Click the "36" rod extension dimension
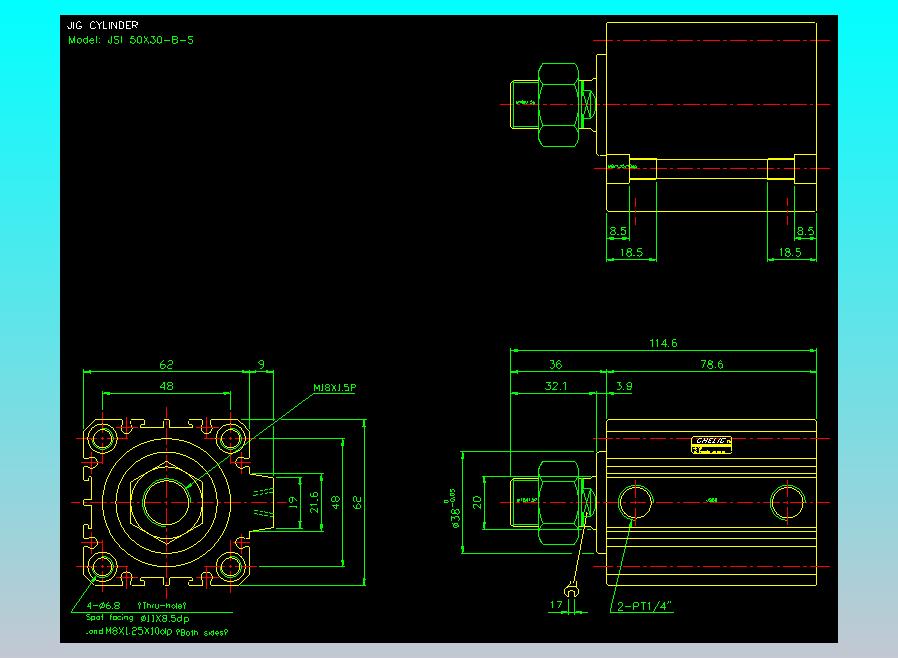898x658 pixels. click(x=556, y=364)
